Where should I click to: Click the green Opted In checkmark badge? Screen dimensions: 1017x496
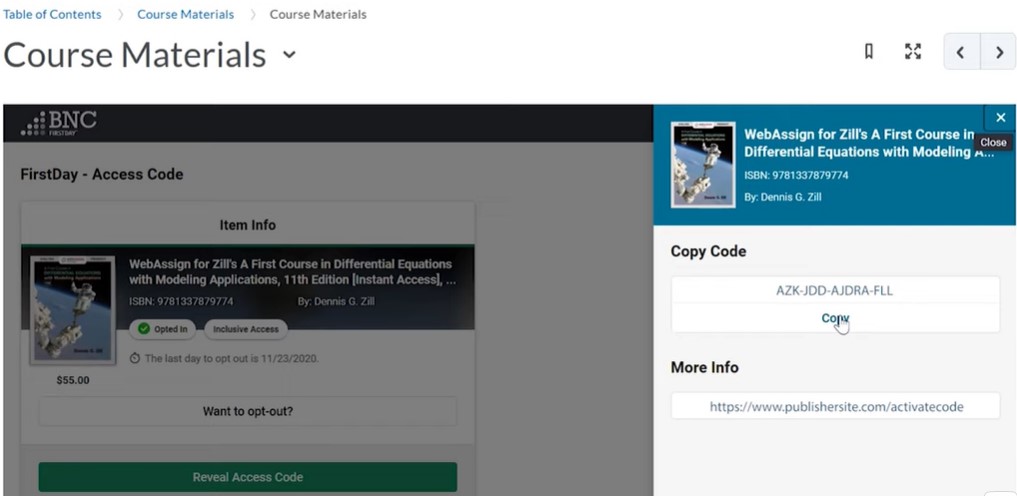(164, 329)
